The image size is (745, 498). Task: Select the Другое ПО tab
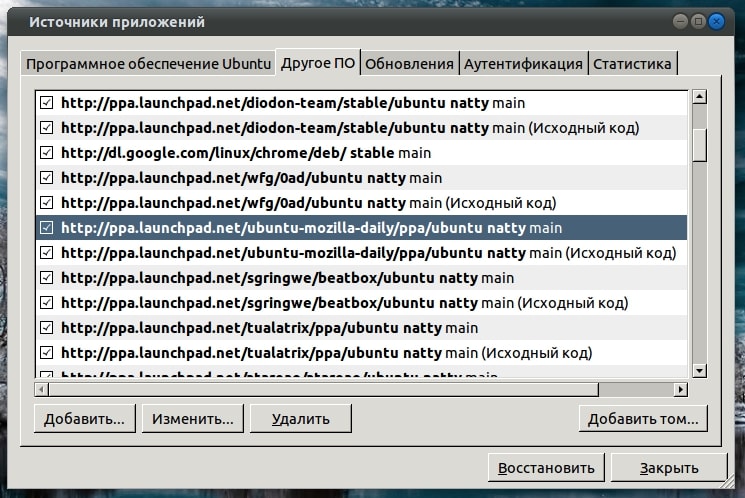tap(318, 63)
